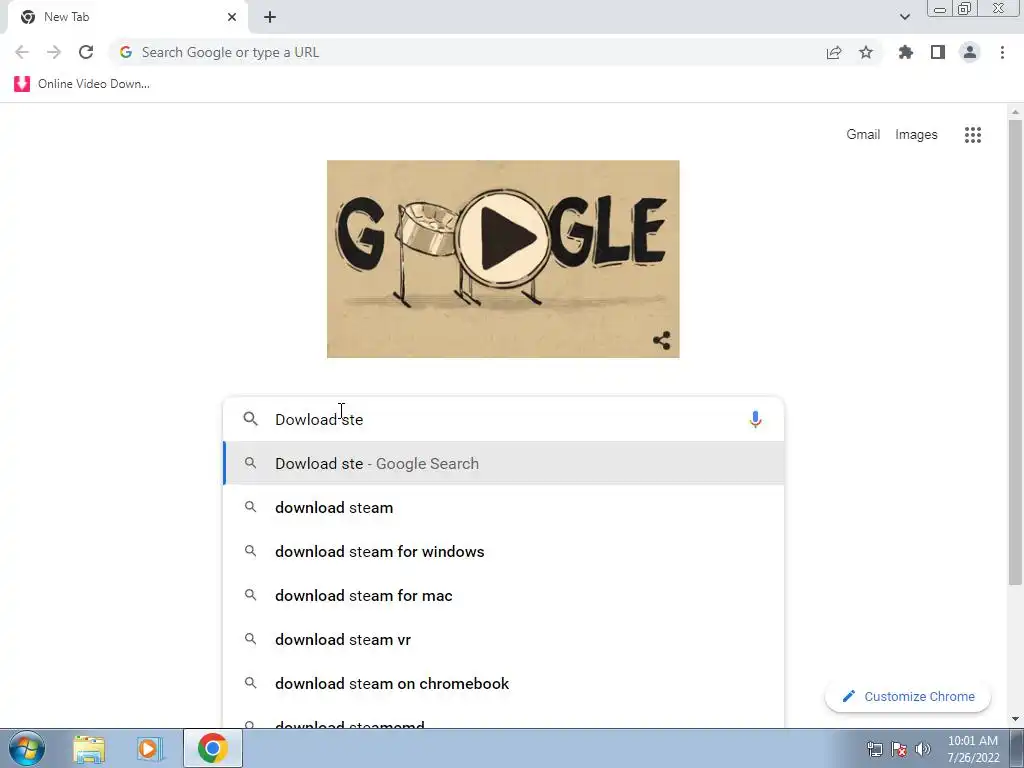This screenshot has width=1024, height=768.
Task: Select 'Dowload ste - Google Search' suggestion
Action: 504,463
